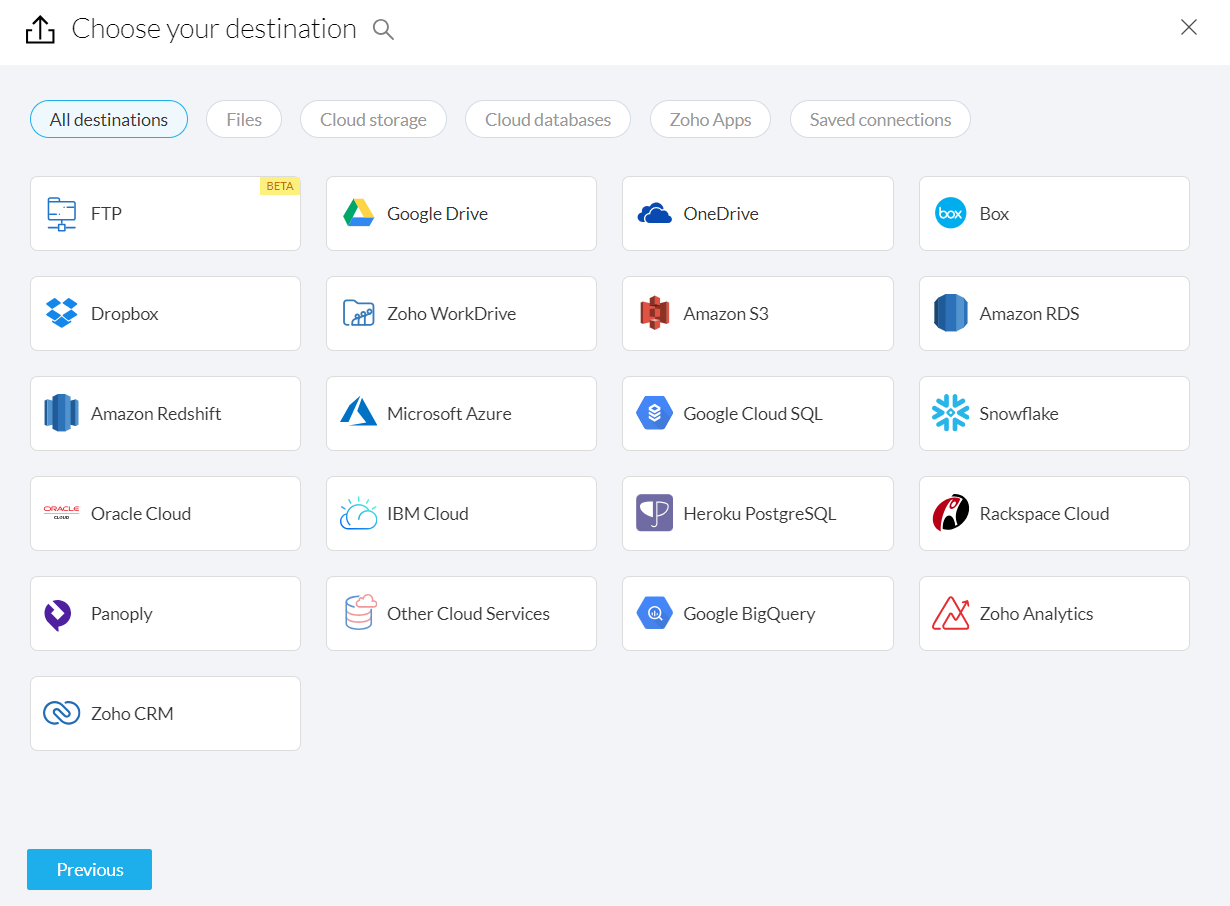This screenshot has width=1230, height=906.
Task: Select the Zoho CRM destination card
Action: click(x=165, y=714)
